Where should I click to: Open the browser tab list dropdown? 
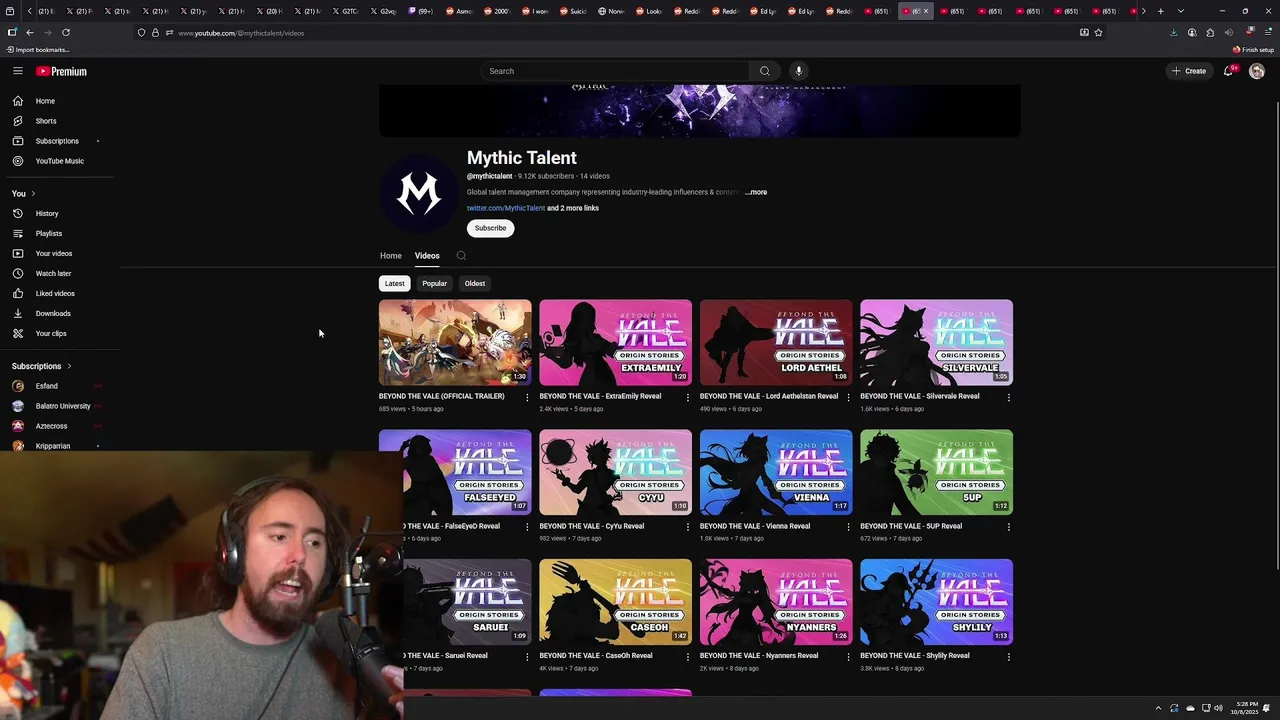1181,11
